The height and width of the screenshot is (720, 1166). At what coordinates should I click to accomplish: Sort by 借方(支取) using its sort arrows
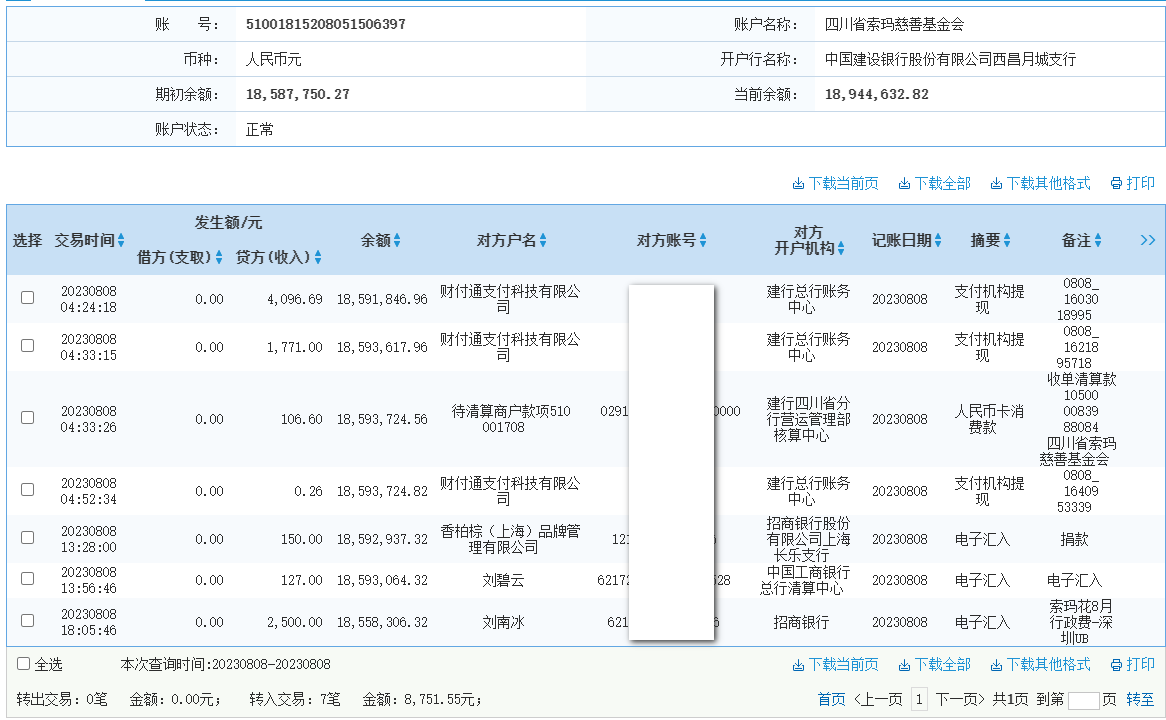point(219,257)
